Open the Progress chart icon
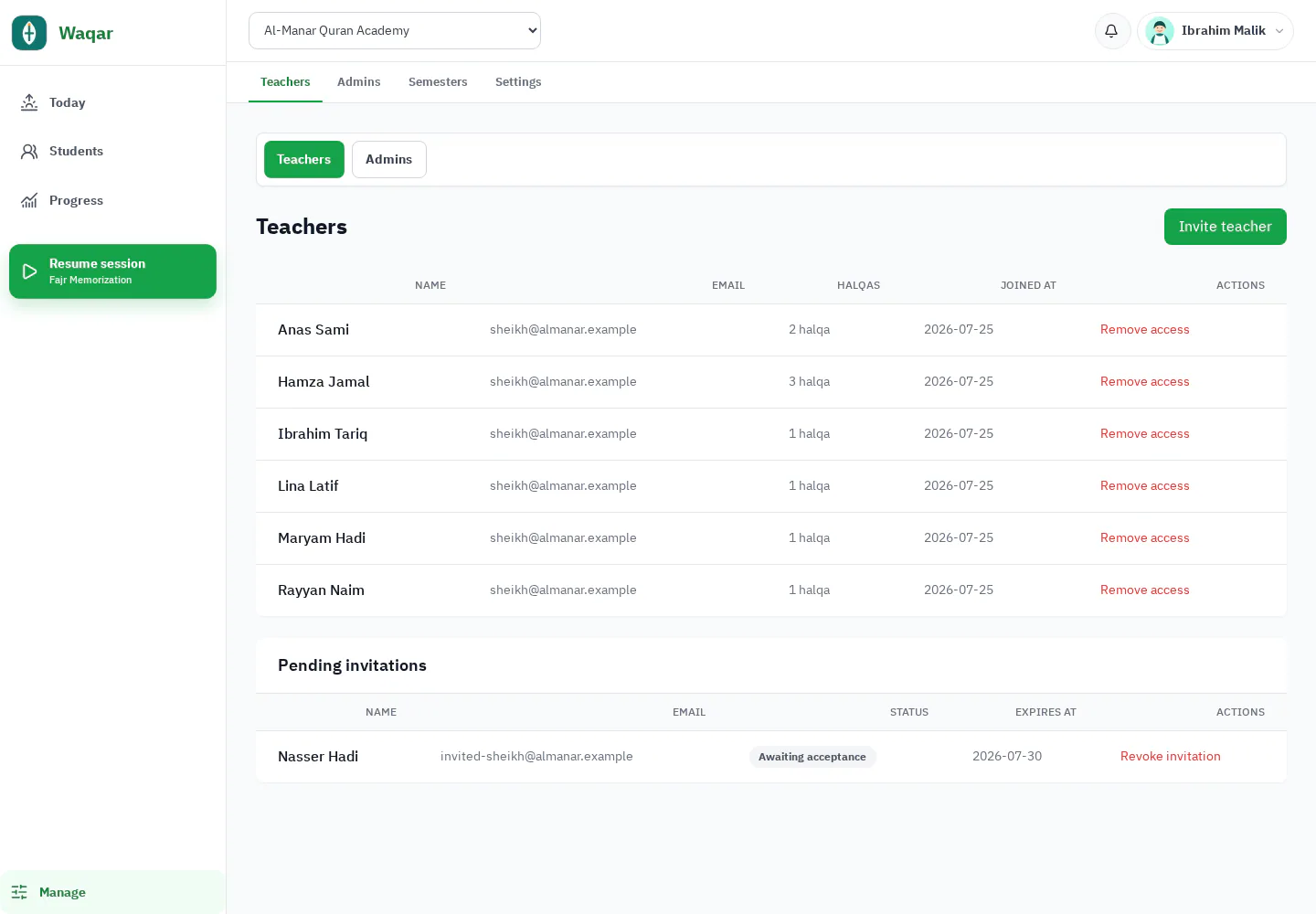The height and width of the screenshot is (914, 1316). [x=29, y=200]
